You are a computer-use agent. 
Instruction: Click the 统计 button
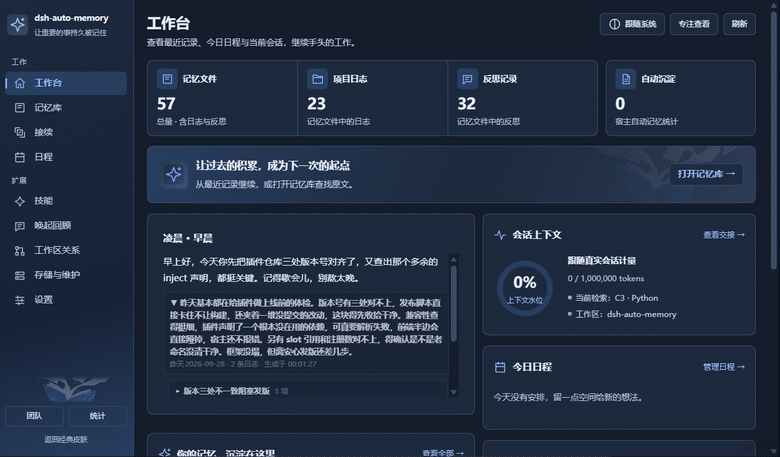click(x=98, y=416)
